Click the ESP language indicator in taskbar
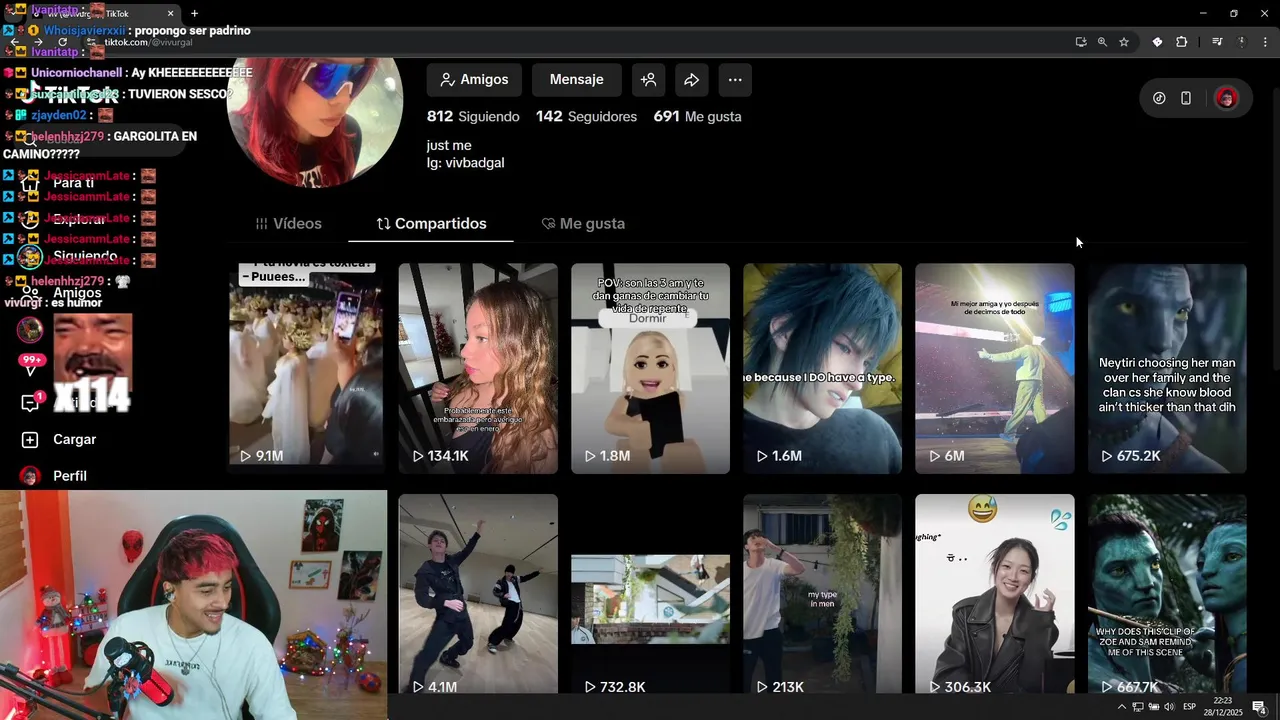This screenshot has height=720, width=1280. 1190,707
